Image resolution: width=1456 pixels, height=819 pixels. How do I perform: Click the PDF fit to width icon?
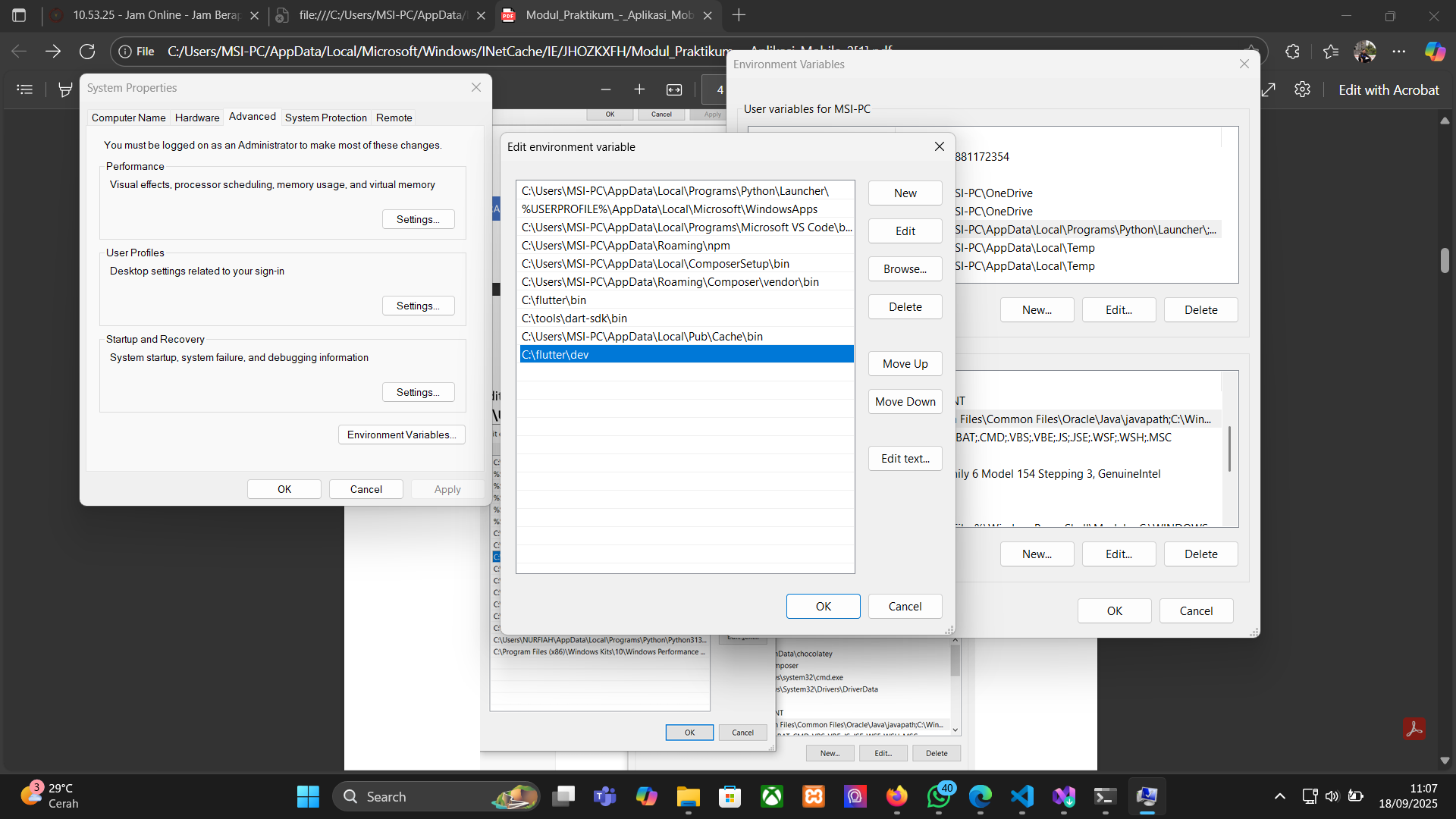coord(674,89)
